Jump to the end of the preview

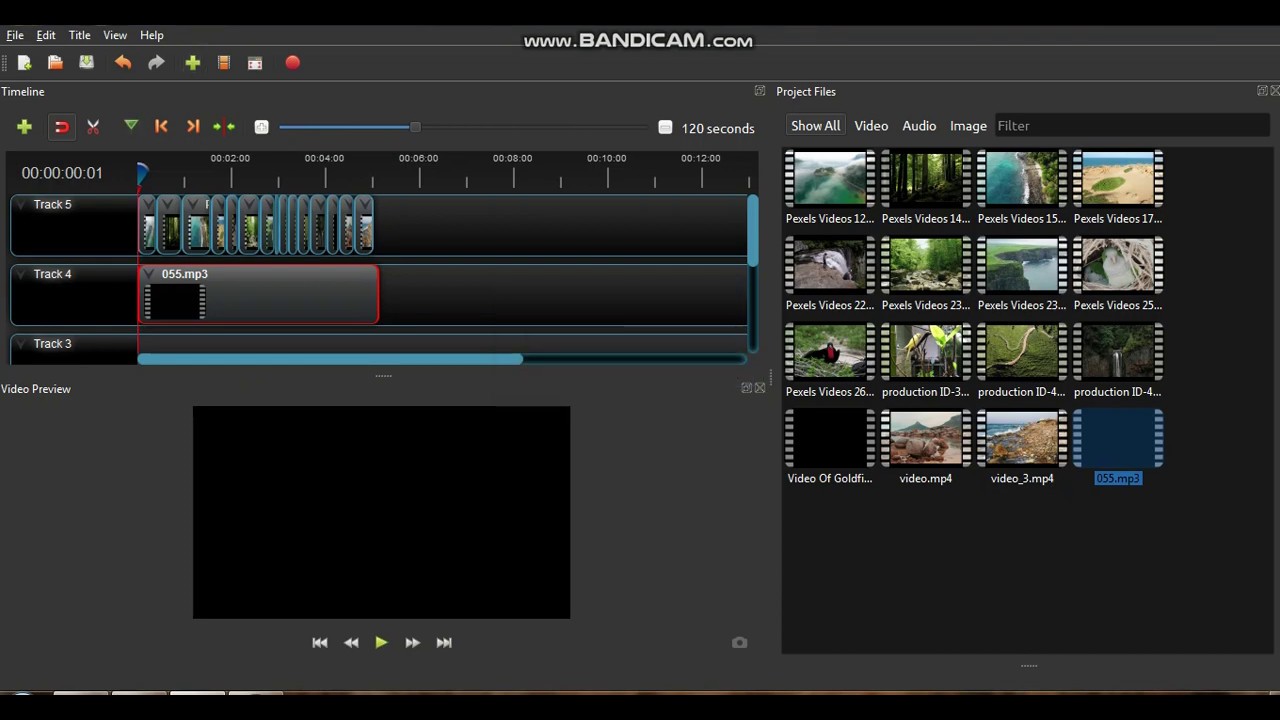click(x=444, y=643)
